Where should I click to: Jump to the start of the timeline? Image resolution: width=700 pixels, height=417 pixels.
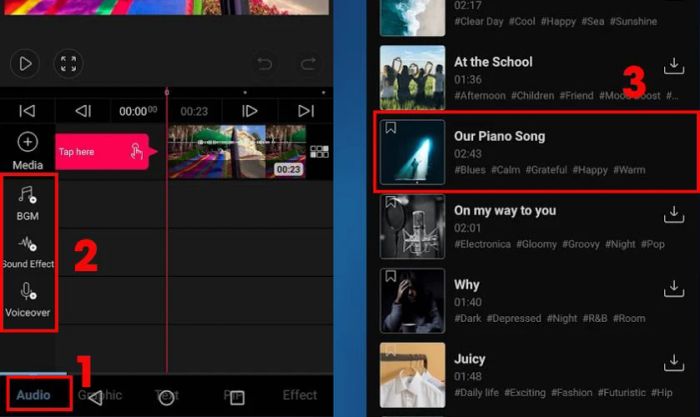pos(28,111)
